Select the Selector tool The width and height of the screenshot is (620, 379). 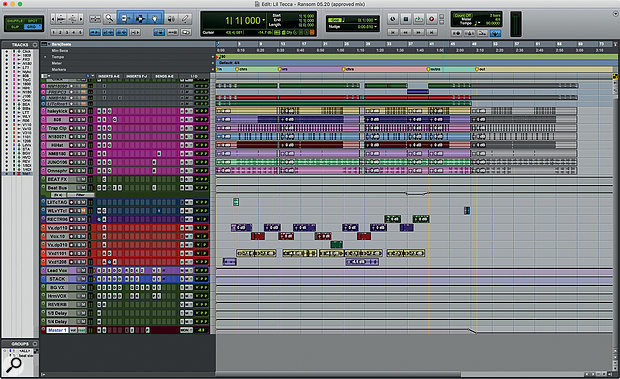pyautogui.click(x=140, y=19)
